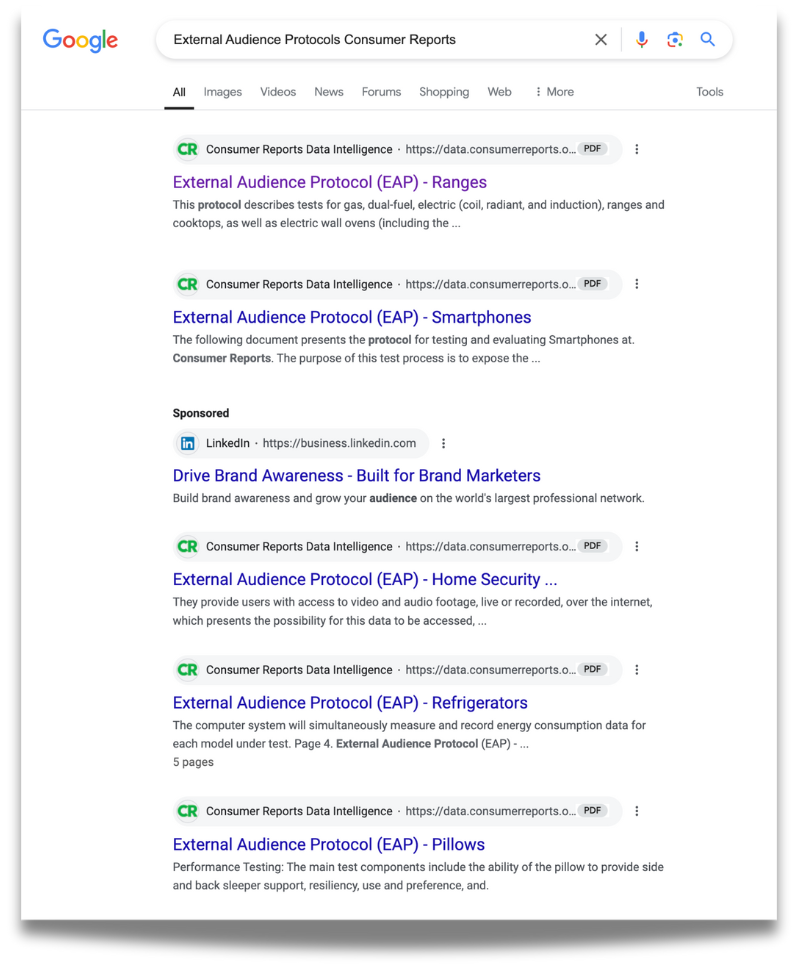Click CR favicon of the Ranges result
This screenshot has width=799, height=971.
tap(188, 149)
